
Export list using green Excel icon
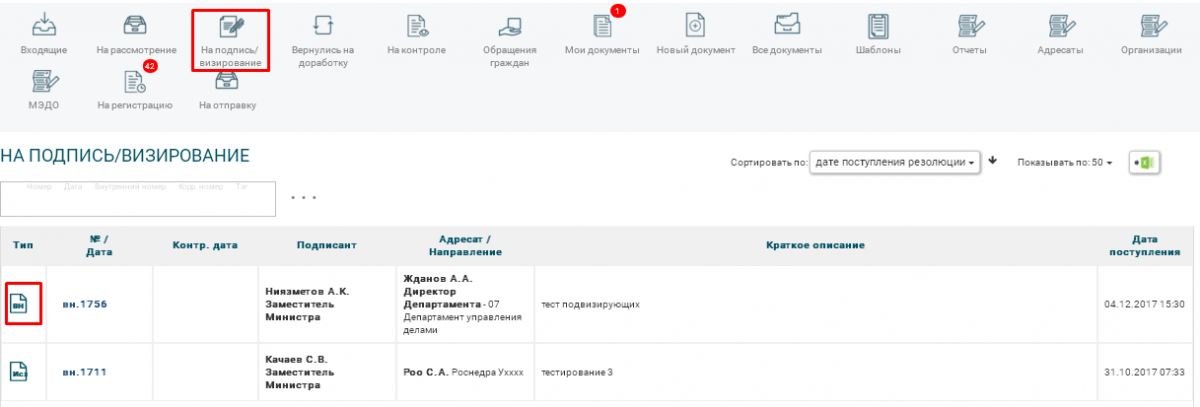pos(1142,162)
